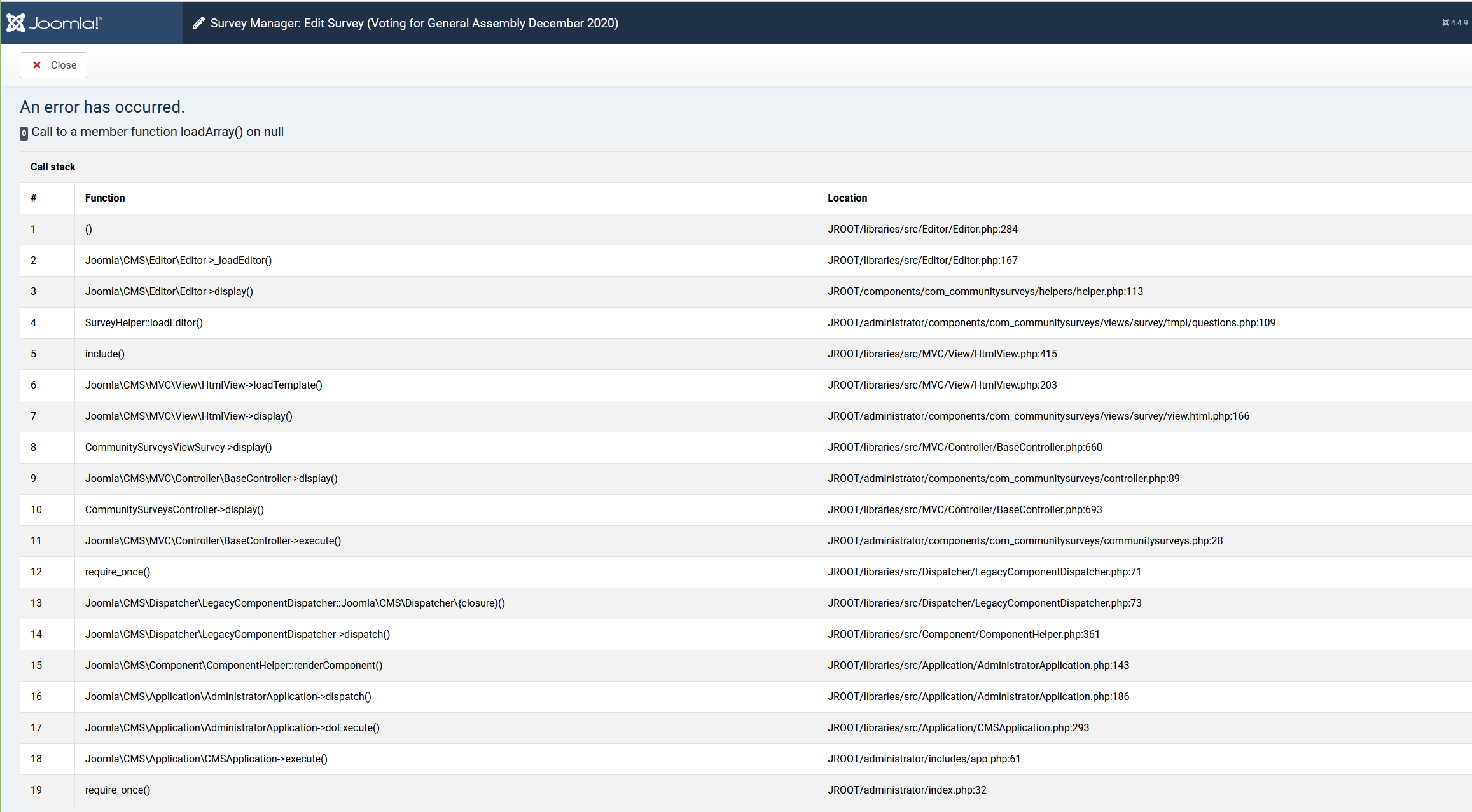The image size is (1472, 812).
Task: Click the Function column header
Action: click(105, 198)
